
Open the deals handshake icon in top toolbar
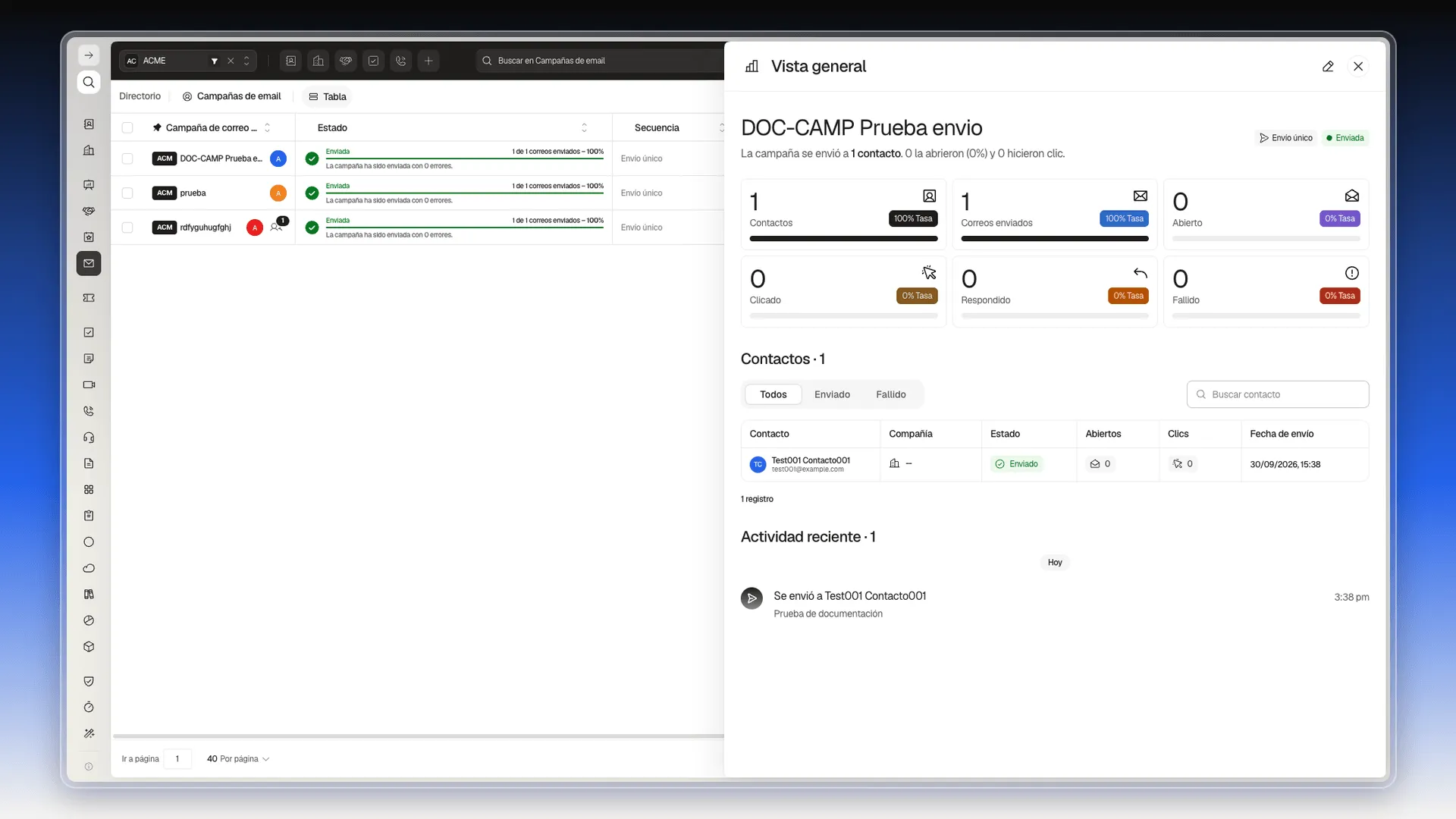(x=346, y=61)
